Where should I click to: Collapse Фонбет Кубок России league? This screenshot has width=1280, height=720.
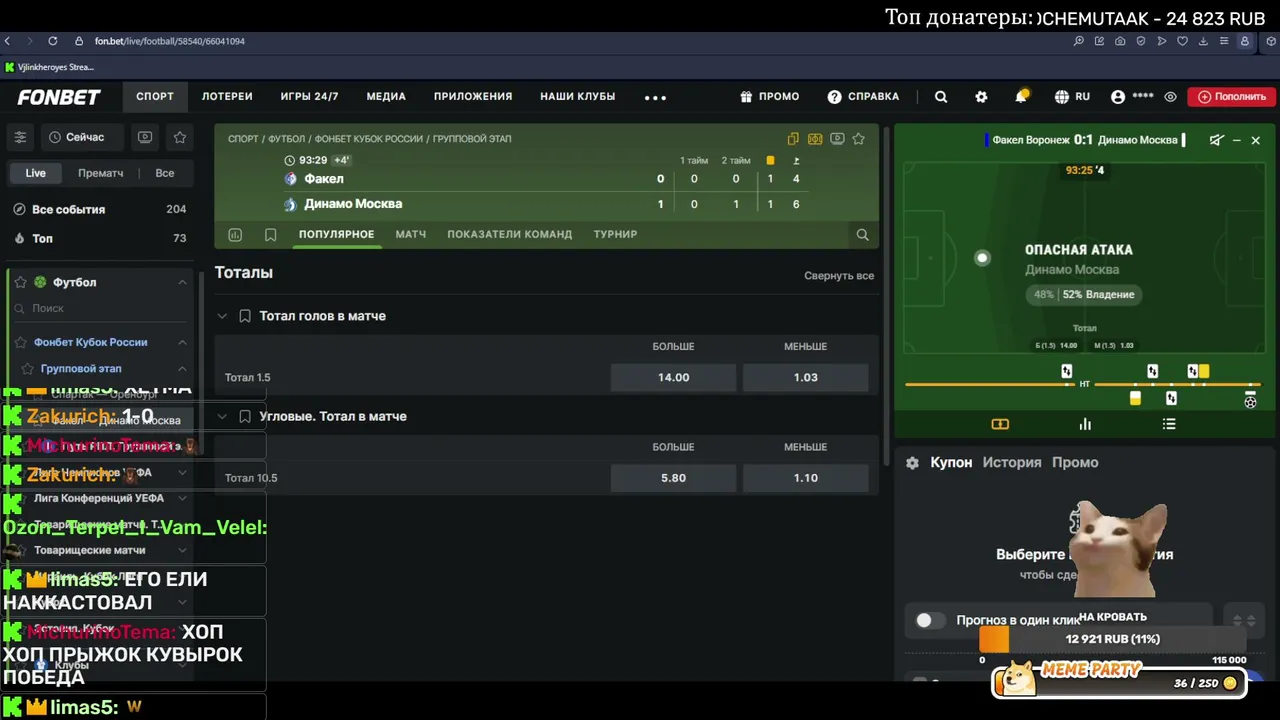tap(182, 342)
